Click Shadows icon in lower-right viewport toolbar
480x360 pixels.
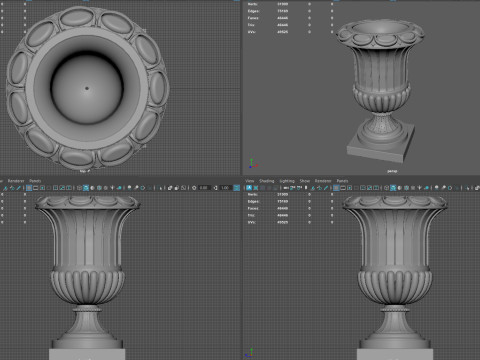point(426,188)
